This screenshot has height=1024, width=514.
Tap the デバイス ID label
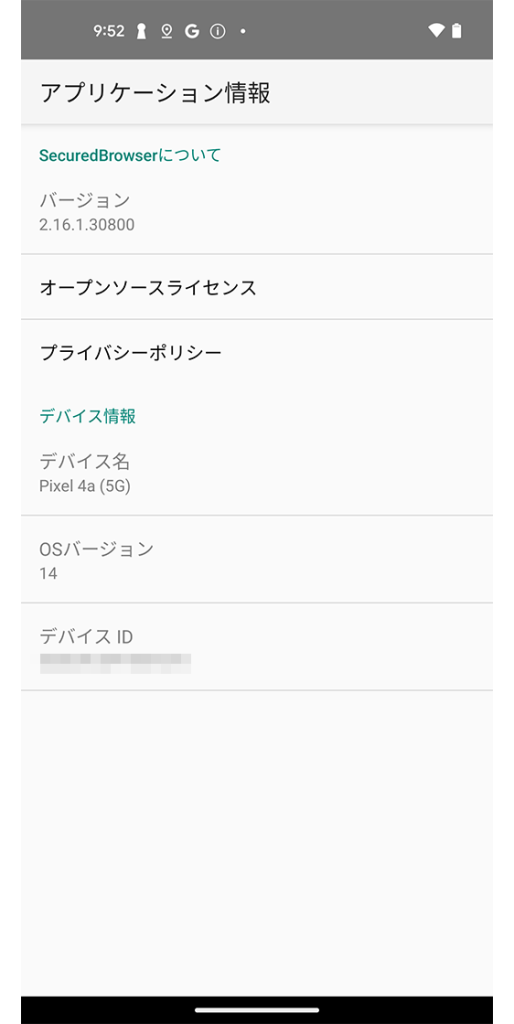(x=87, y=637)
